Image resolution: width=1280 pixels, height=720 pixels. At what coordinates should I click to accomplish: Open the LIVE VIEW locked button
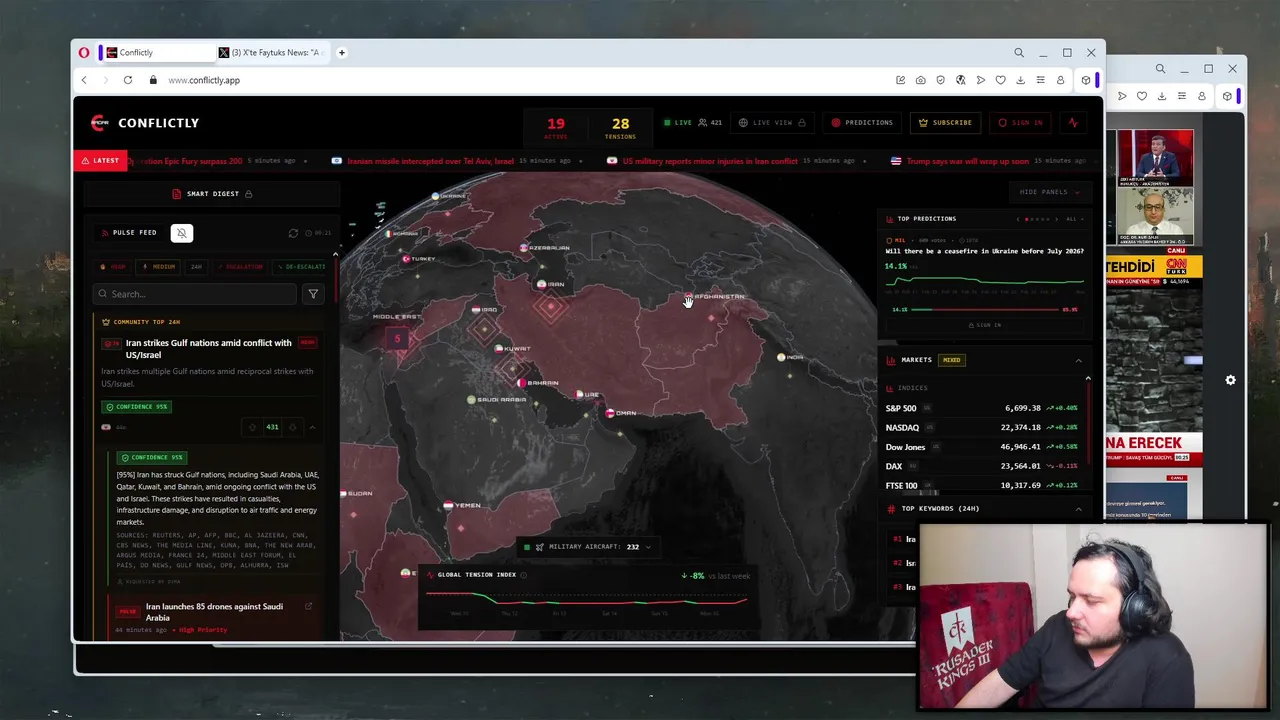772,123
